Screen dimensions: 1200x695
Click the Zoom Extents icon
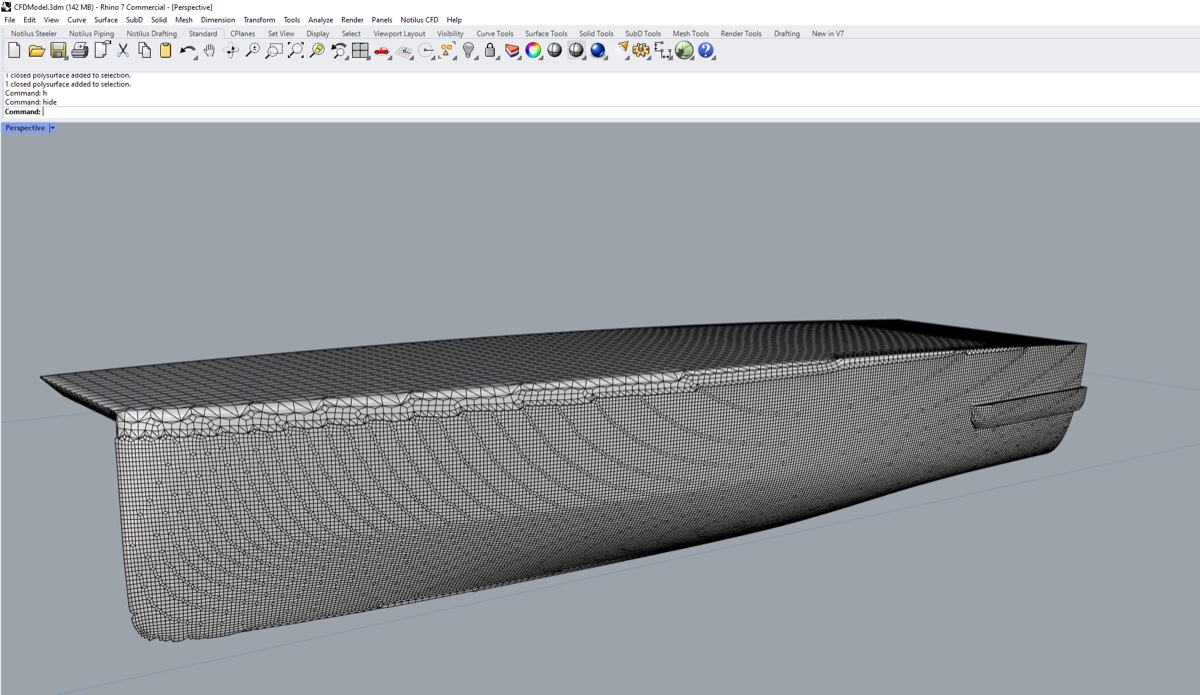click(295, 50)
